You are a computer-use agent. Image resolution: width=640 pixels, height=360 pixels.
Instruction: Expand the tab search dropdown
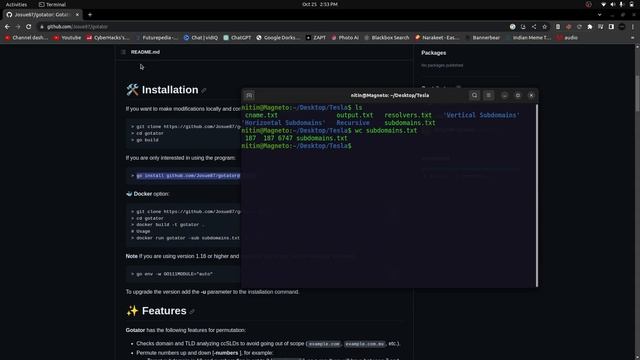(x=600, y=15)
